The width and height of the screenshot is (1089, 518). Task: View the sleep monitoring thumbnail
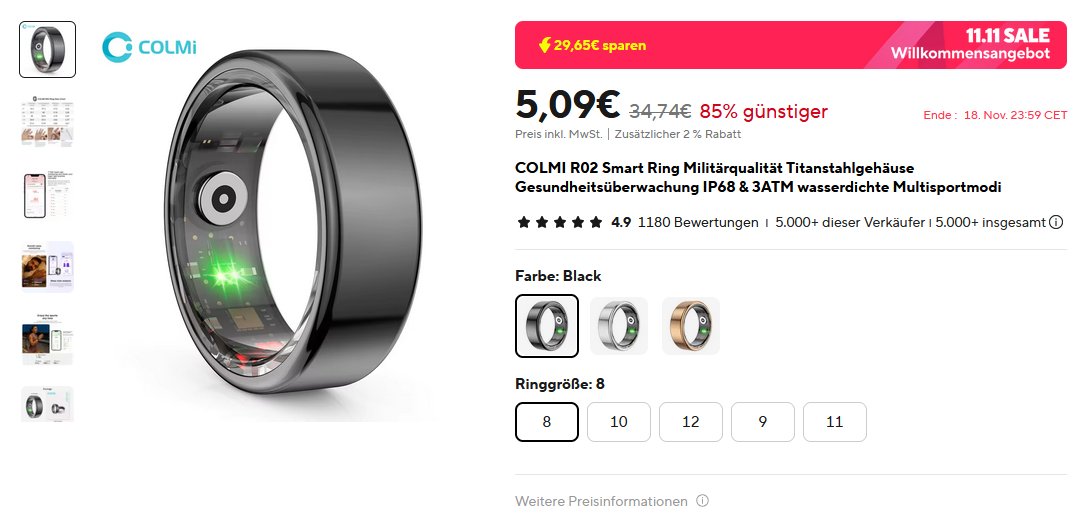[x=47, y=267]
